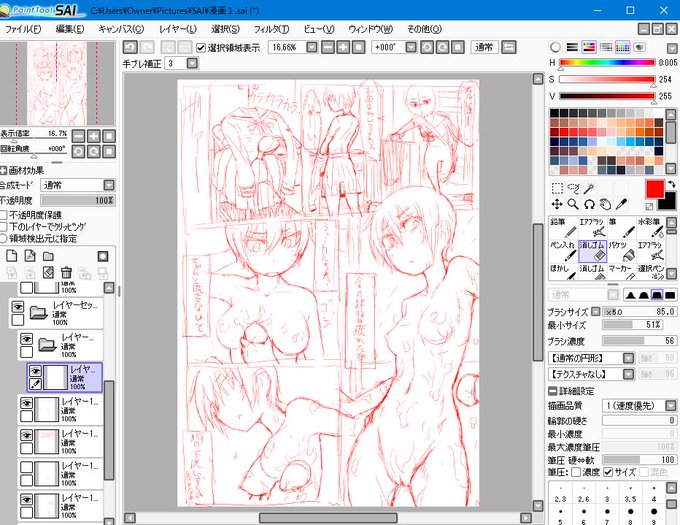
Task: Select the 水彩筆 (watercolor) brush tool
Action: coord(651,228)
